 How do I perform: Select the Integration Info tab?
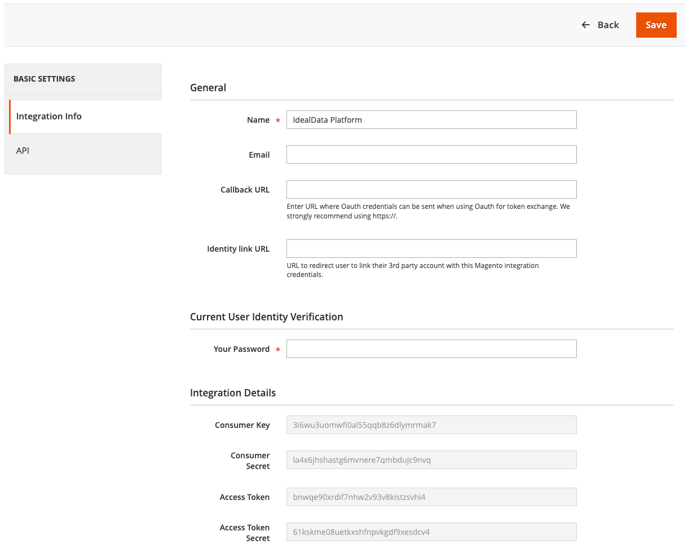coord(85,116)
